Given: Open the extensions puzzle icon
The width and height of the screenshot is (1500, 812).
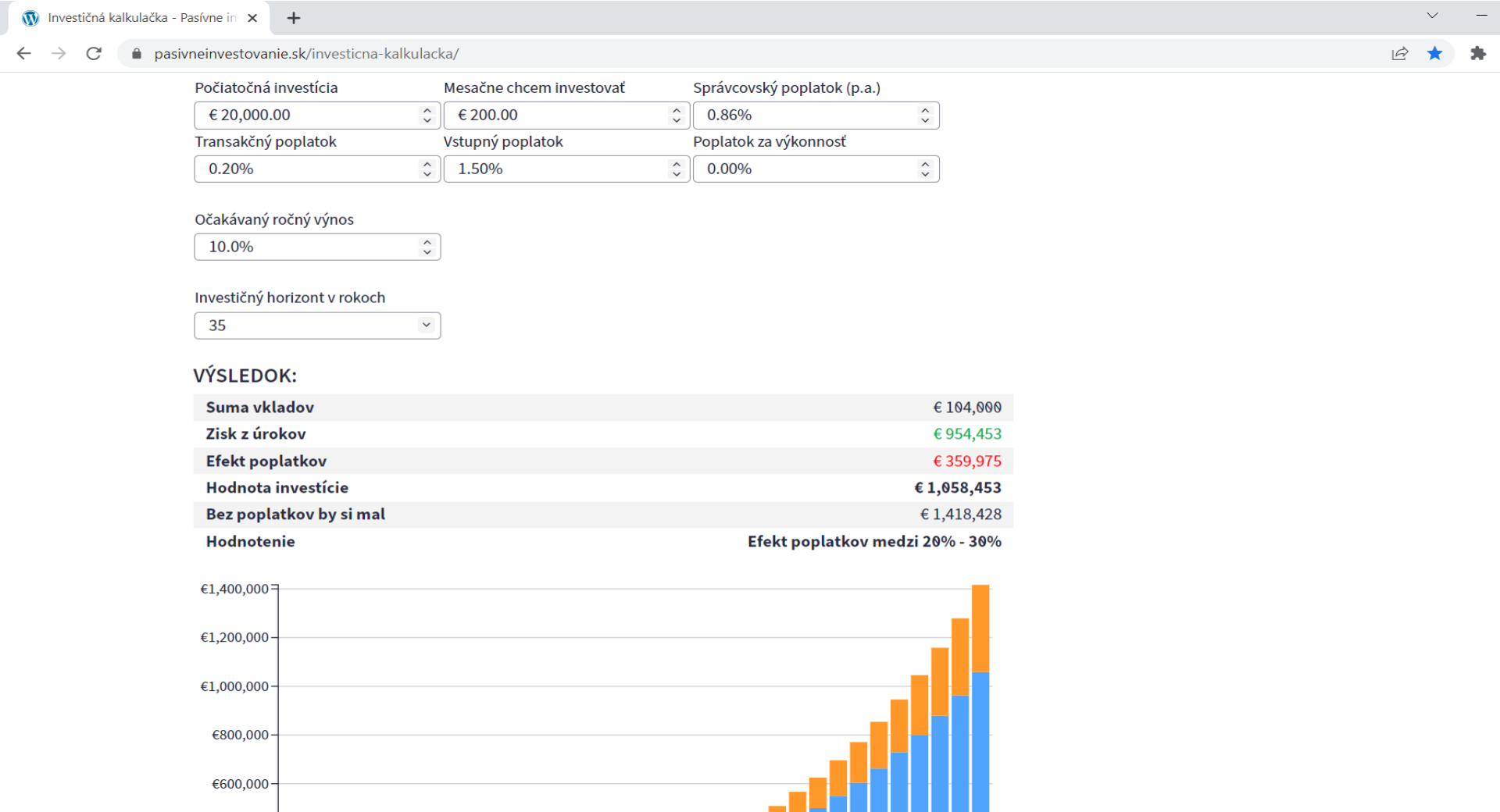Looking at the screenshot, I should [x=1477, y=53].
